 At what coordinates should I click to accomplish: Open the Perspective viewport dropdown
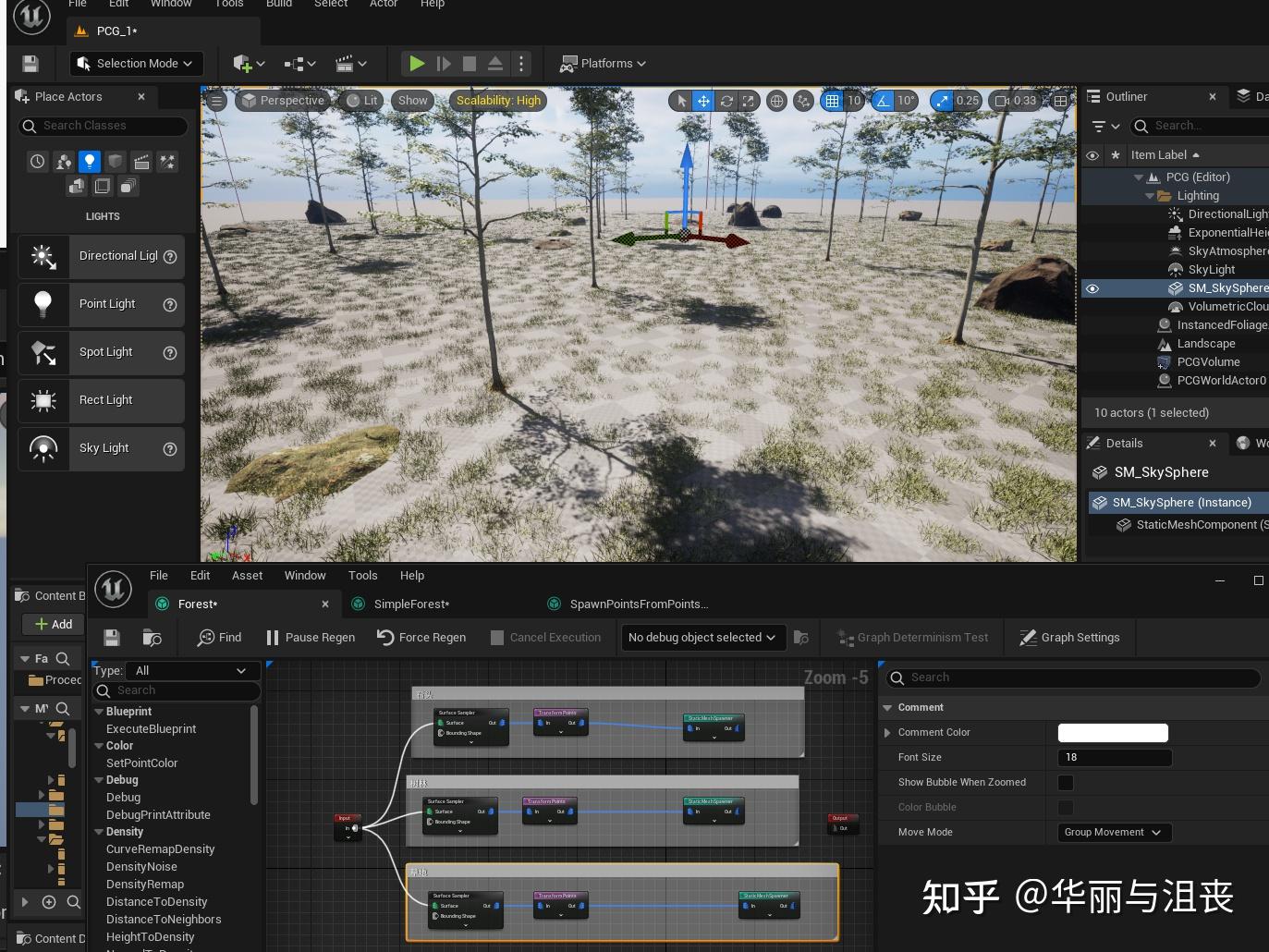pos(284,100)
